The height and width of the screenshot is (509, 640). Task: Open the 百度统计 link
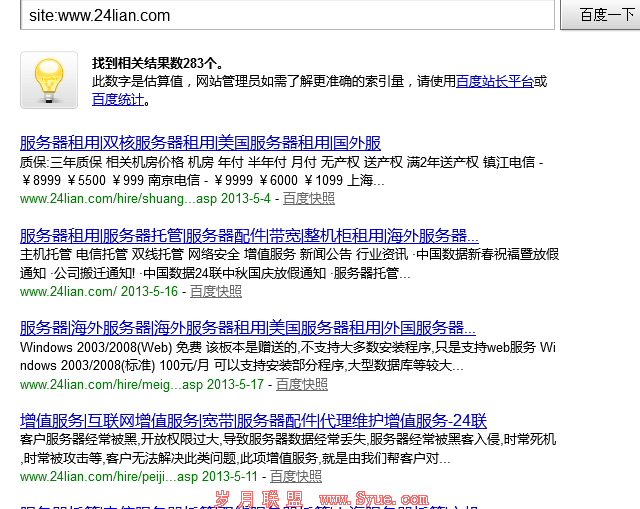point(118,99)
